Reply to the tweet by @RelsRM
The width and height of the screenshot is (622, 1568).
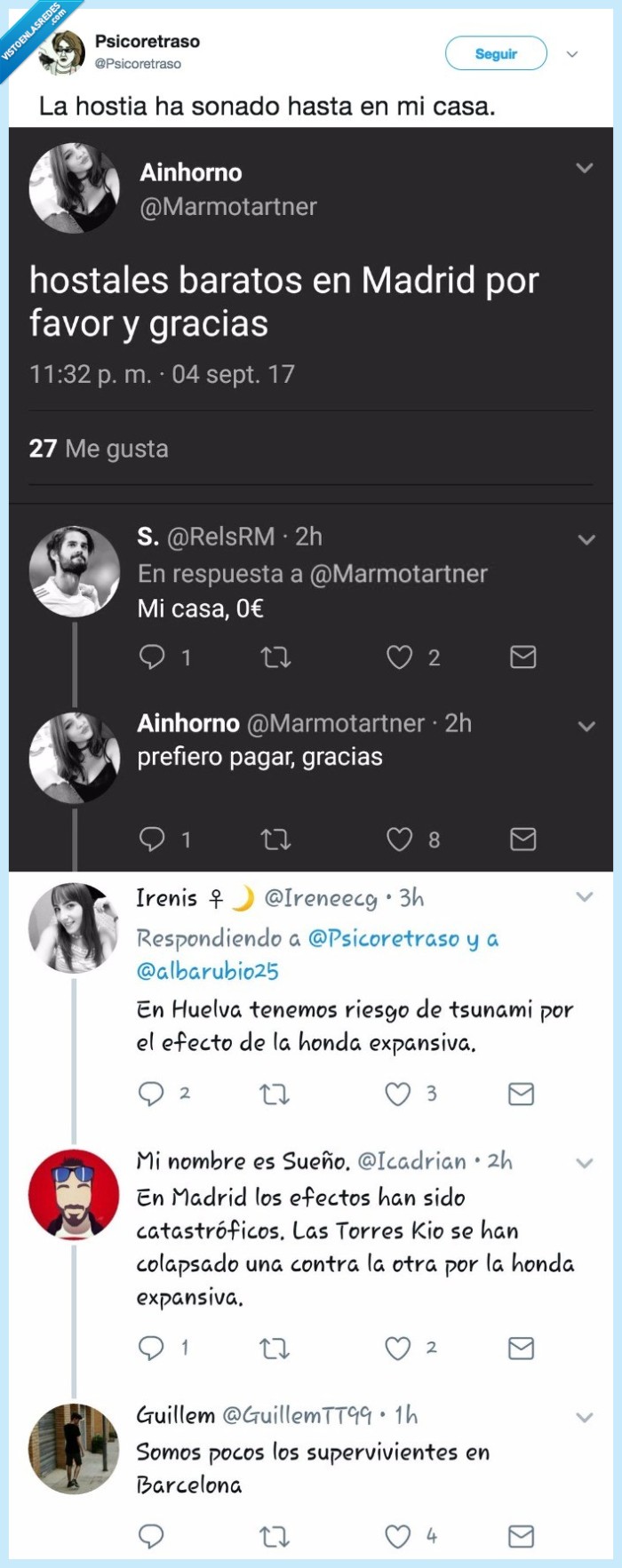pyautogui.click(x=151, y=657)
